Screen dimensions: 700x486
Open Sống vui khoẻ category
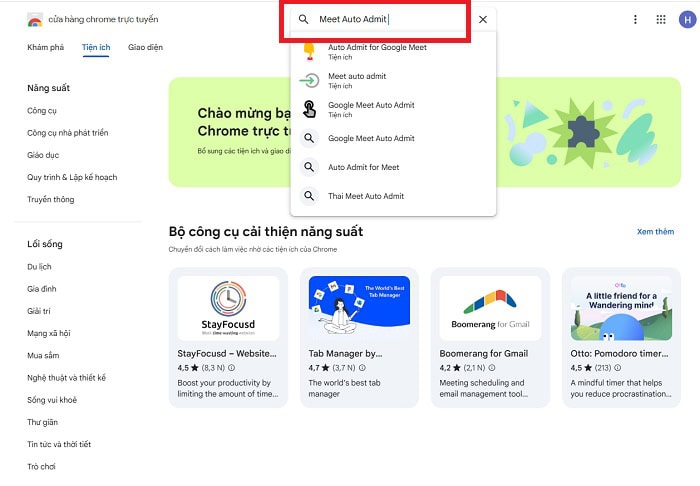tap(52, 400)
